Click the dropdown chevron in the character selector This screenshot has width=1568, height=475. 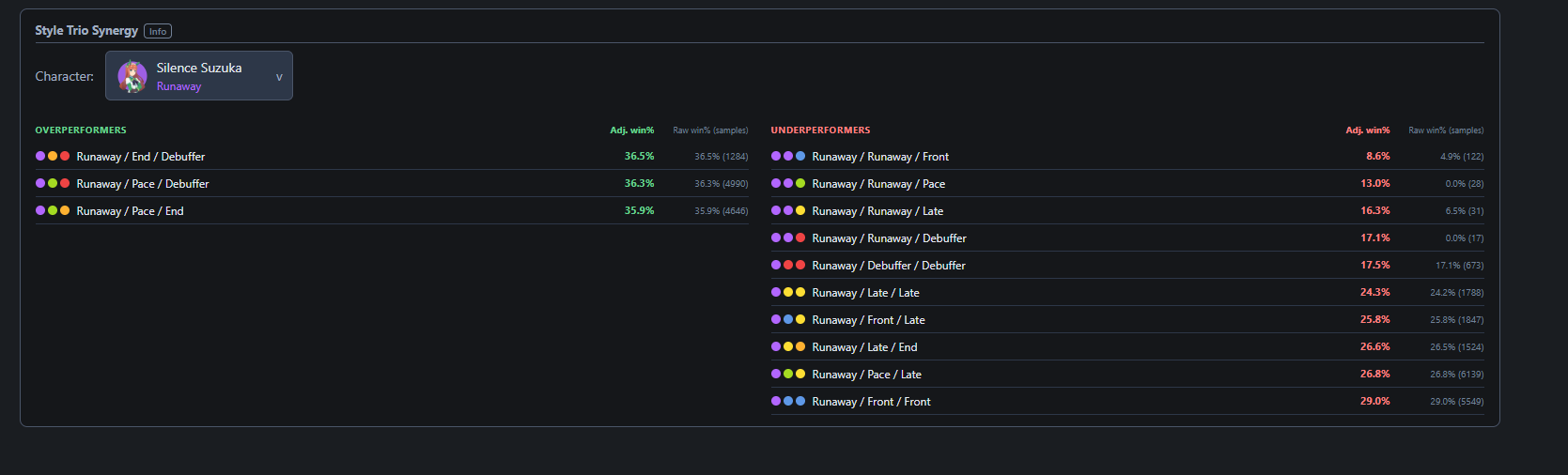tap(279, 77)
